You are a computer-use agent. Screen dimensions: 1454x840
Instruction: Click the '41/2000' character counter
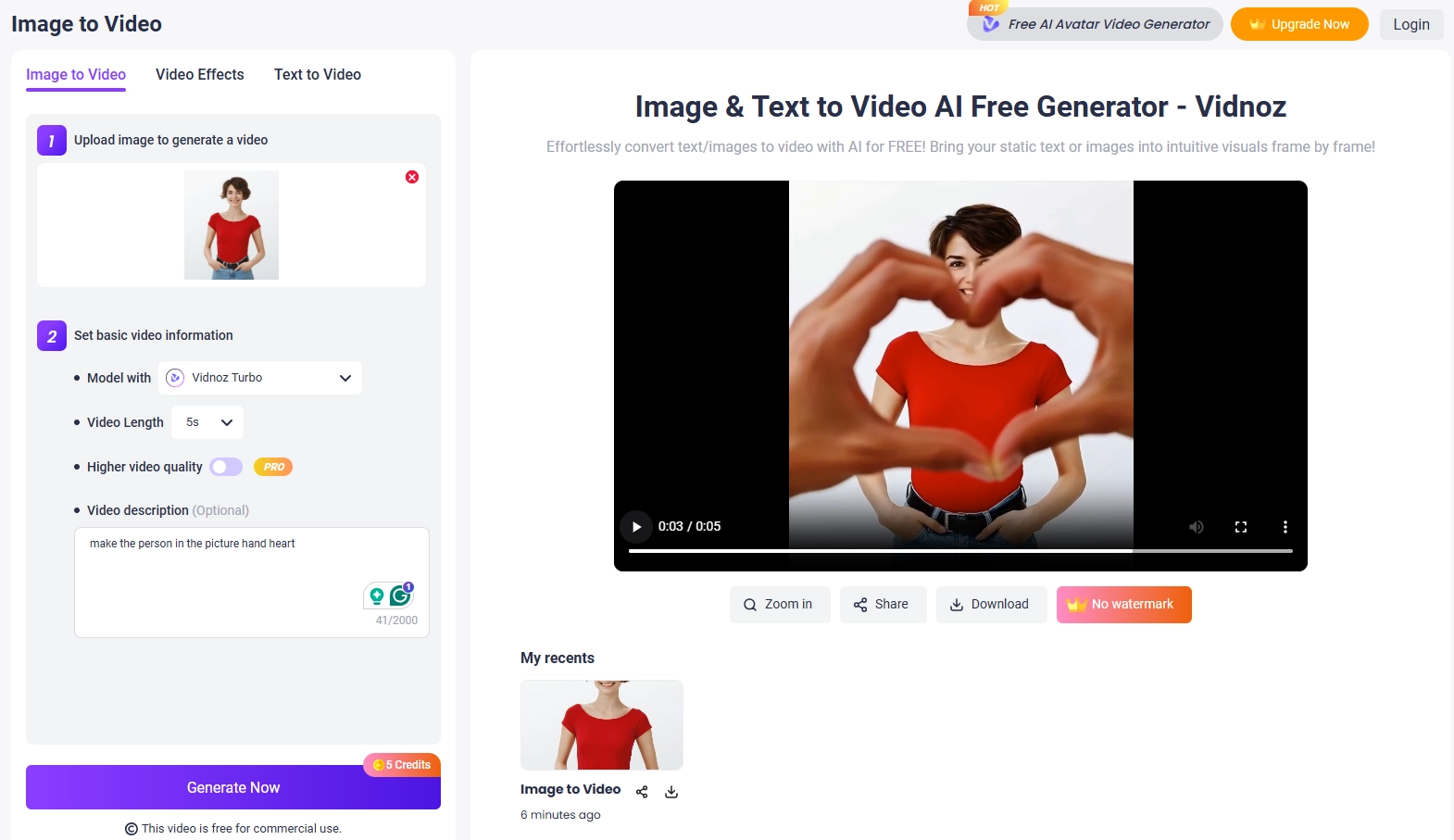click(x=396, y=621)
